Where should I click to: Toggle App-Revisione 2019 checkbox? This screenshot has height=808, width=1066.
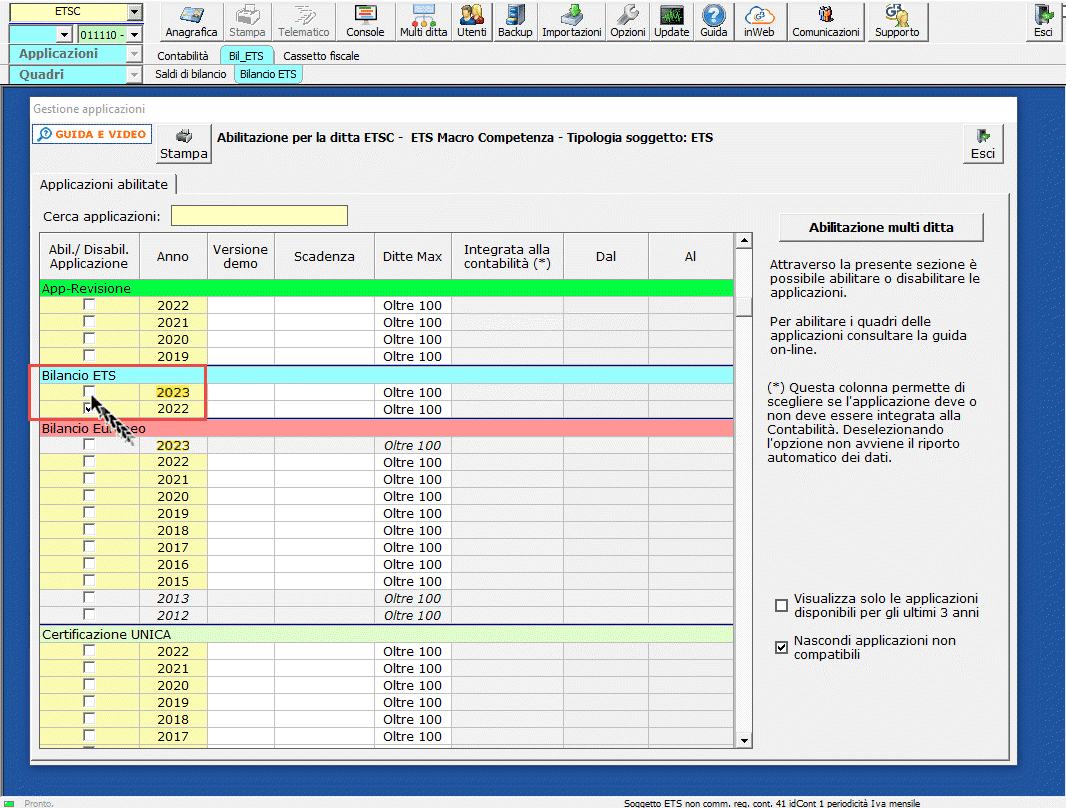(89, 355)
